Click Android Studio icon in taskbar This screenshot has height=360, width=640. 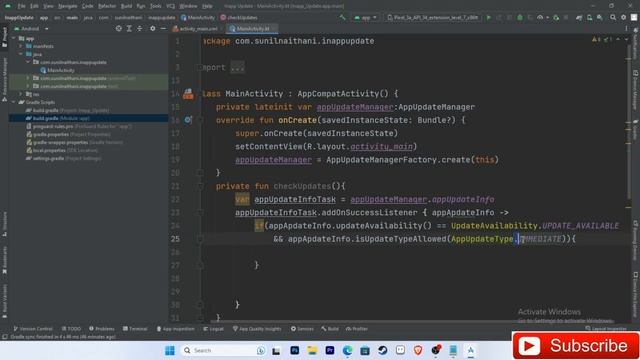tap(471, 350)
